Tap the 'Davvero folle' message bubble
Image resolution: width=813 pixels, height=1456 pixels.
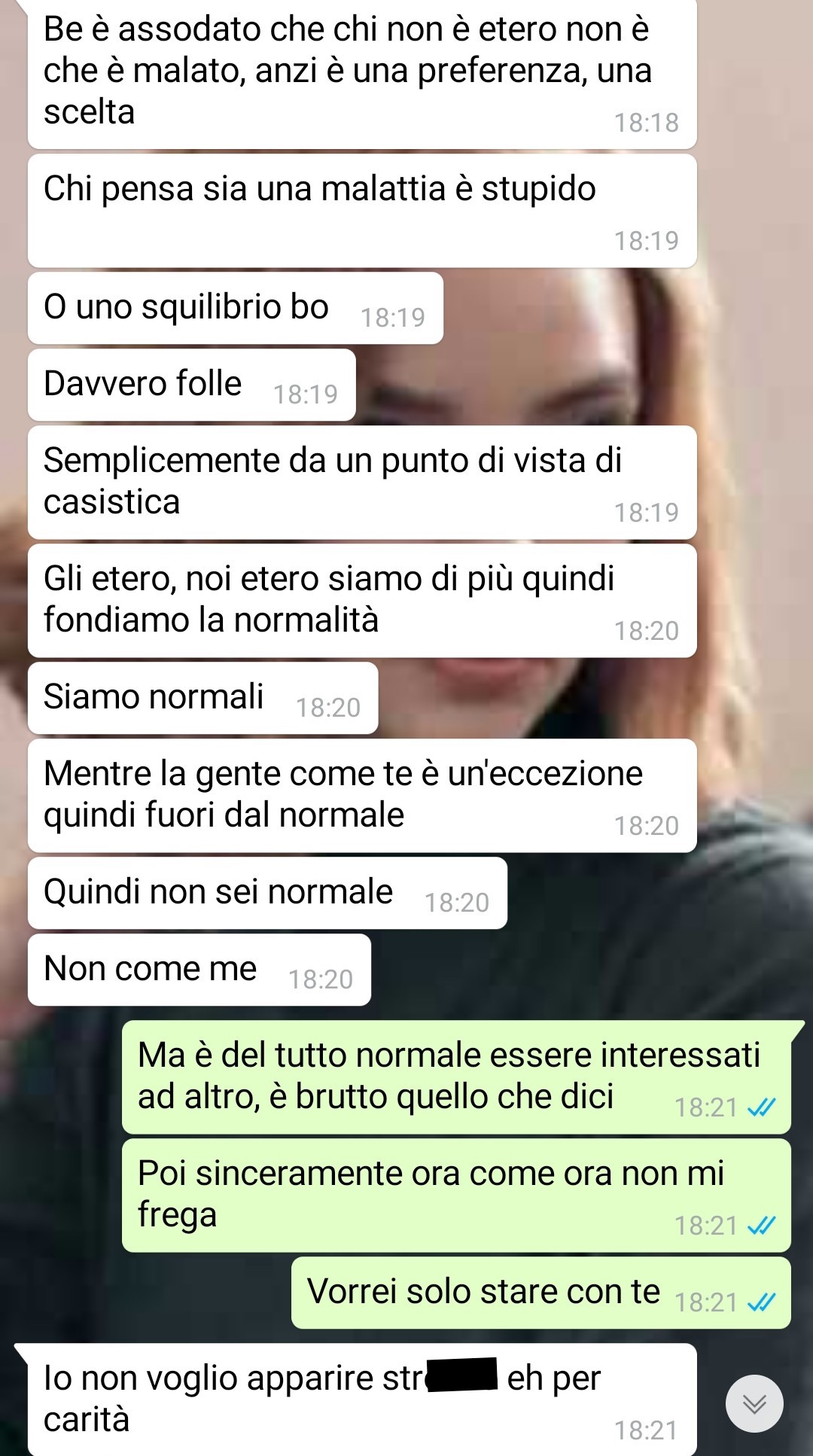[192, 385]
